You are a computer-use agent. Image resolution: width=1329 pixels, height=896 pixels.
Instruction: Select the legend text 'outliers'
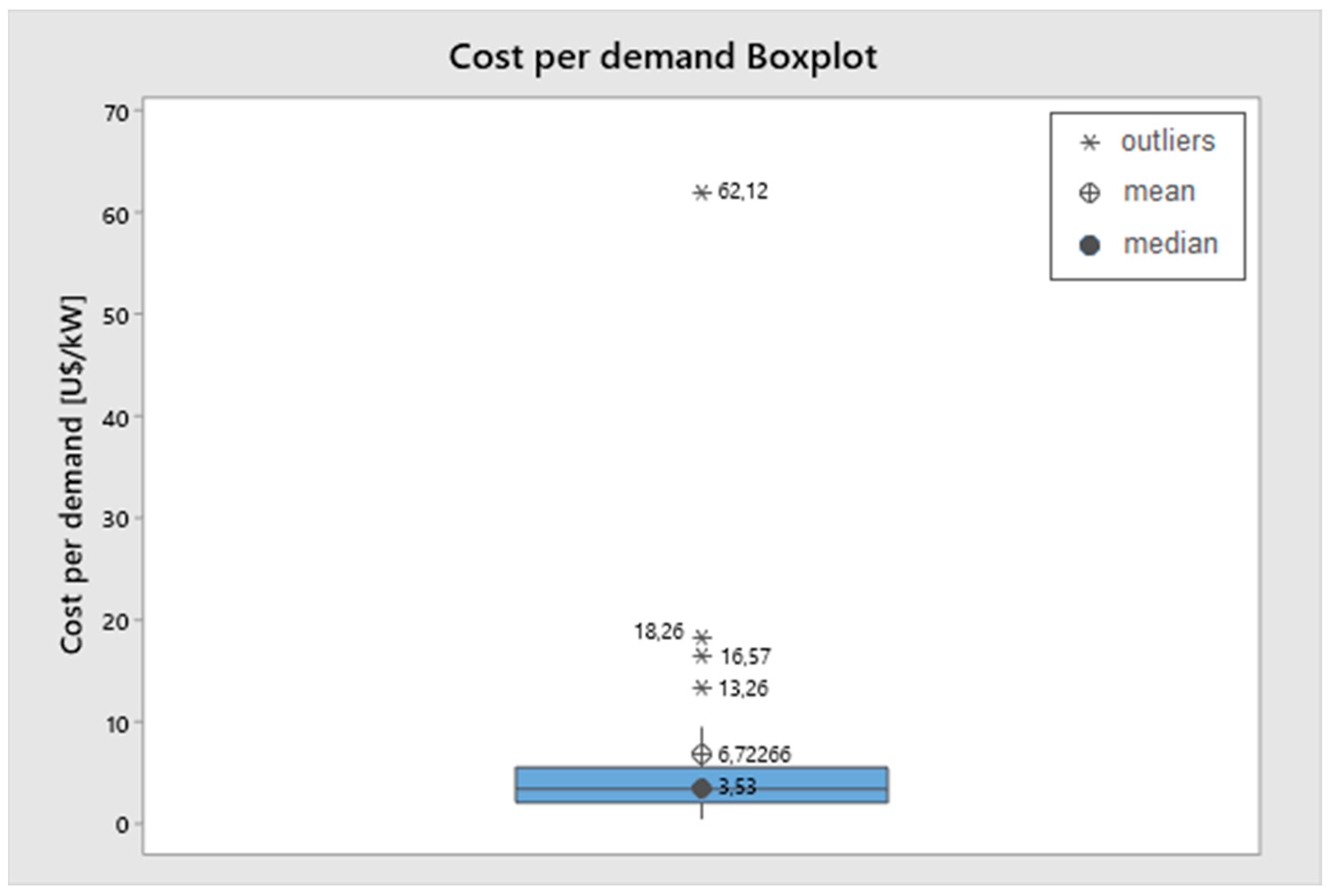(x=1167, y=141)
